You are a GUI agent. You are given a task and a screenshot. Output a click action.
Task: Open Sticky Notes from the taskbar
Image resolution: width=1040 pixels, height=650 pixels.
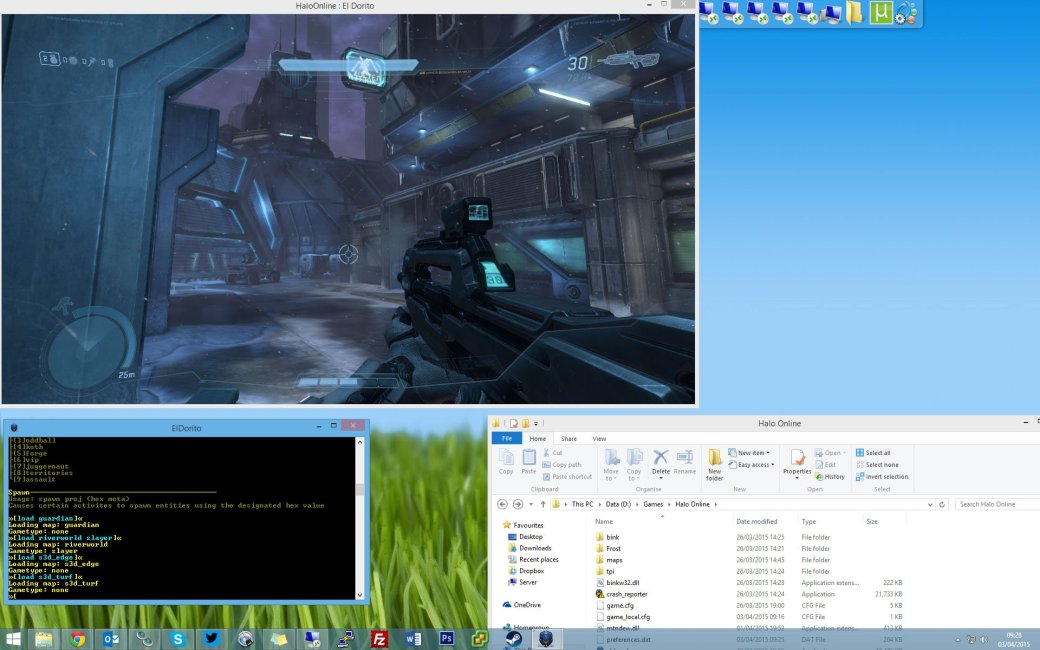(279, 639)
